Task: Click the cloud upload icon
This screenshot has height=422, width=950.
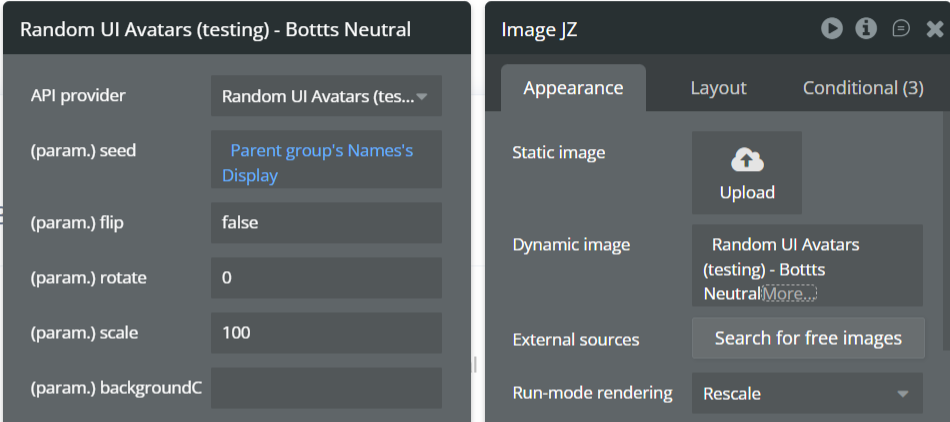Action: pos(747,160)
